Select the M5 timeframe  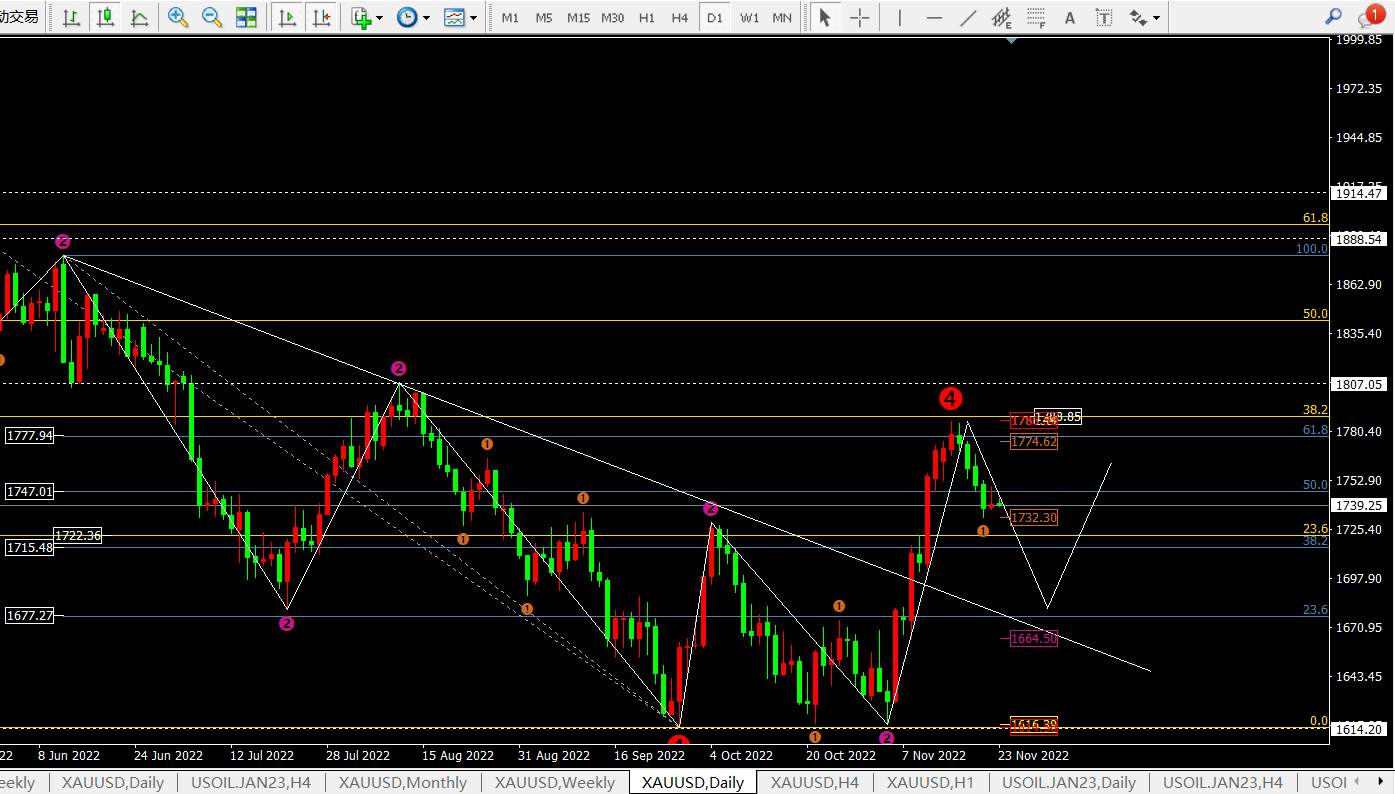543,18
